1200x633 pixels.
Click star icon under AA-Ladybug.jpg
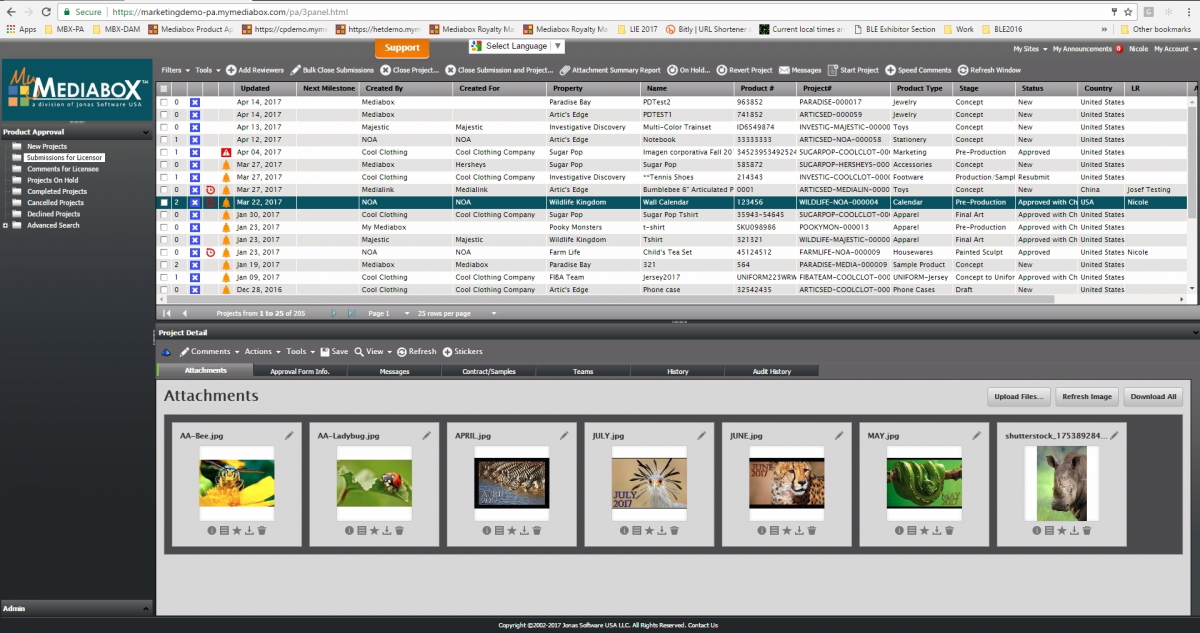[374, 530]
